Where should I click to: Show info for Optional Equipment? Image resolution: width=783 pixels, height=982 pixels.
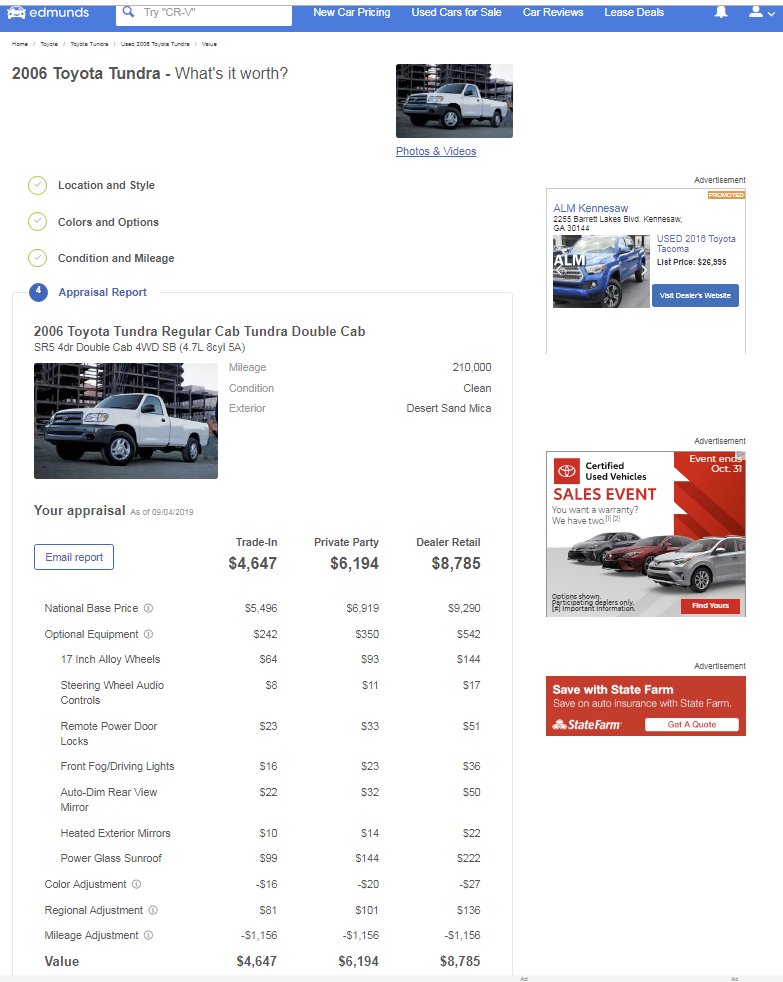point(148,634)
